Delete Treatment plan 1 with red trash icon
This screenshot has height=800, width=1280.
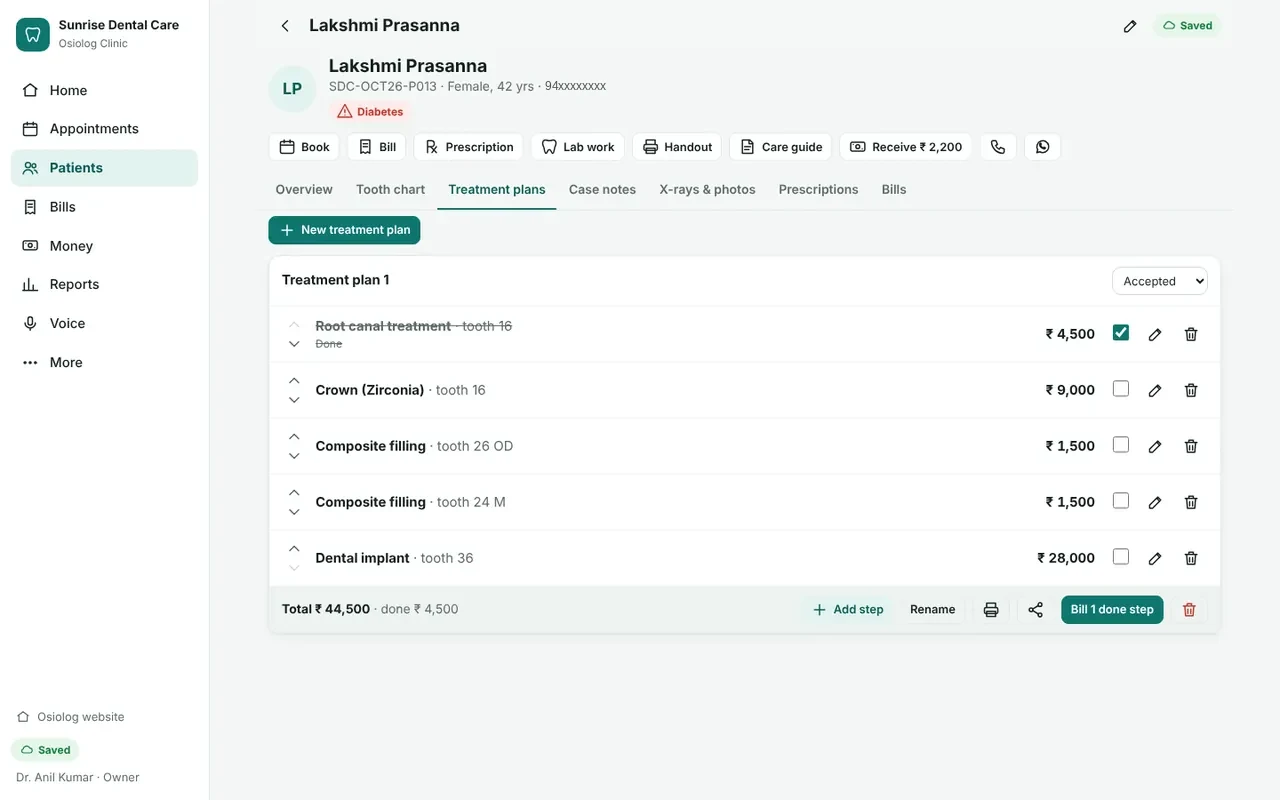pos(1189,610)
